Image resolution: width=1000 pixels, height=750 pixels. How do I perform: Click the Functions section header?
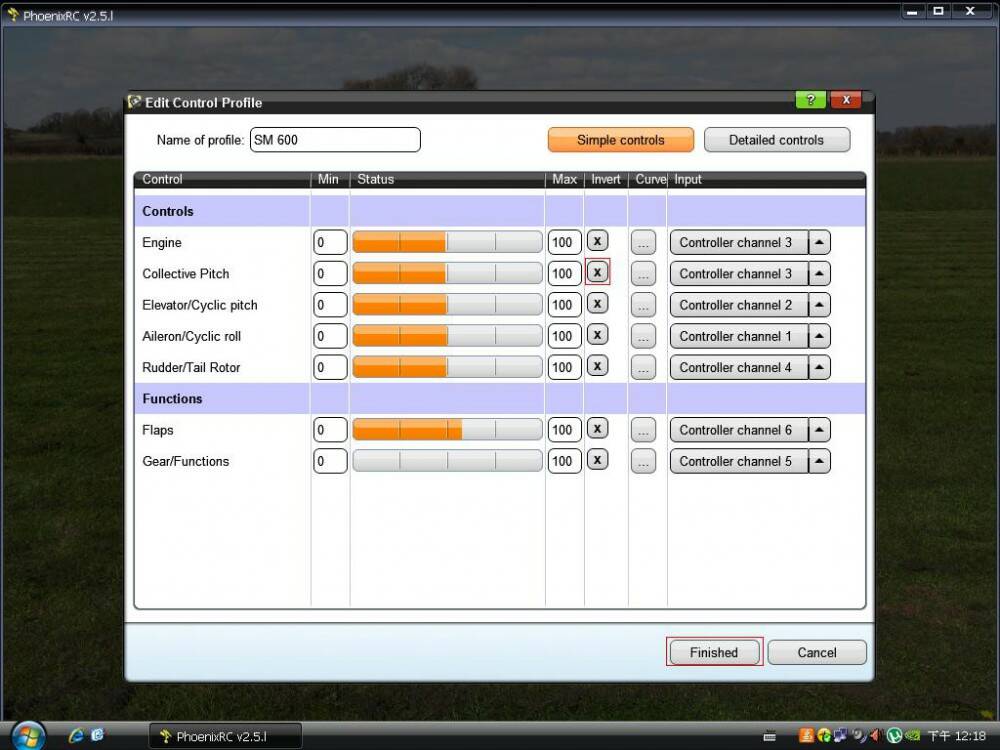[x=172, y=399]
